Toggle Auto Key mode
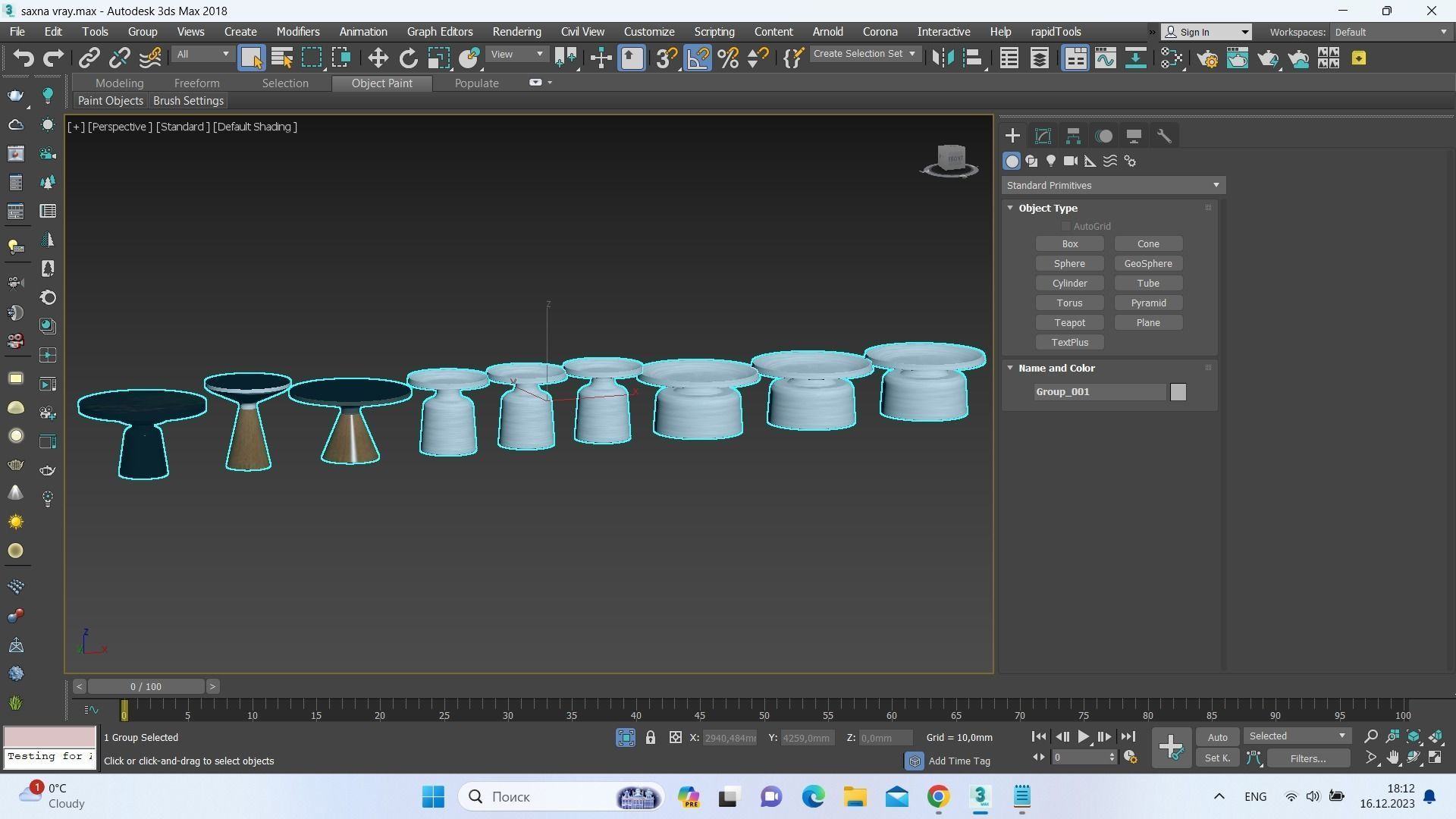This screenshot has height=819, width=1456. 1217,738
